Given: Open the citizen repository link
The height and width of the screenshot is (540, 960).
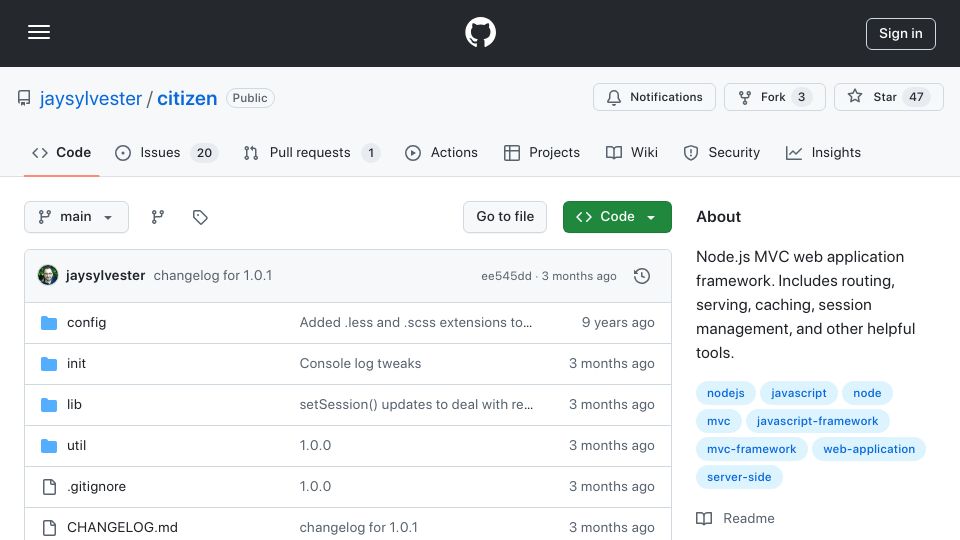Looking at the screenshot, I should pos(187,98).
